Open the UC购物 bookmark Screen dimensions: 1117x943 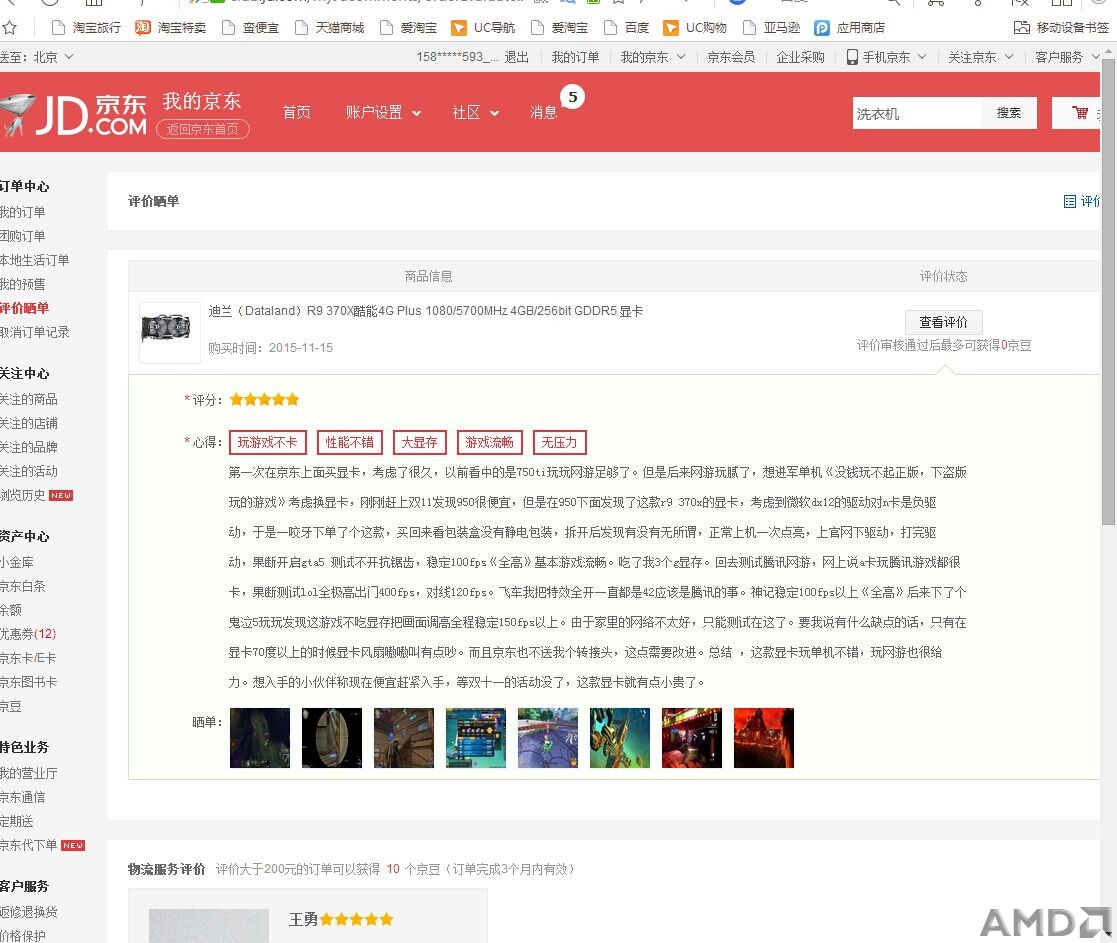click(695, 28)
